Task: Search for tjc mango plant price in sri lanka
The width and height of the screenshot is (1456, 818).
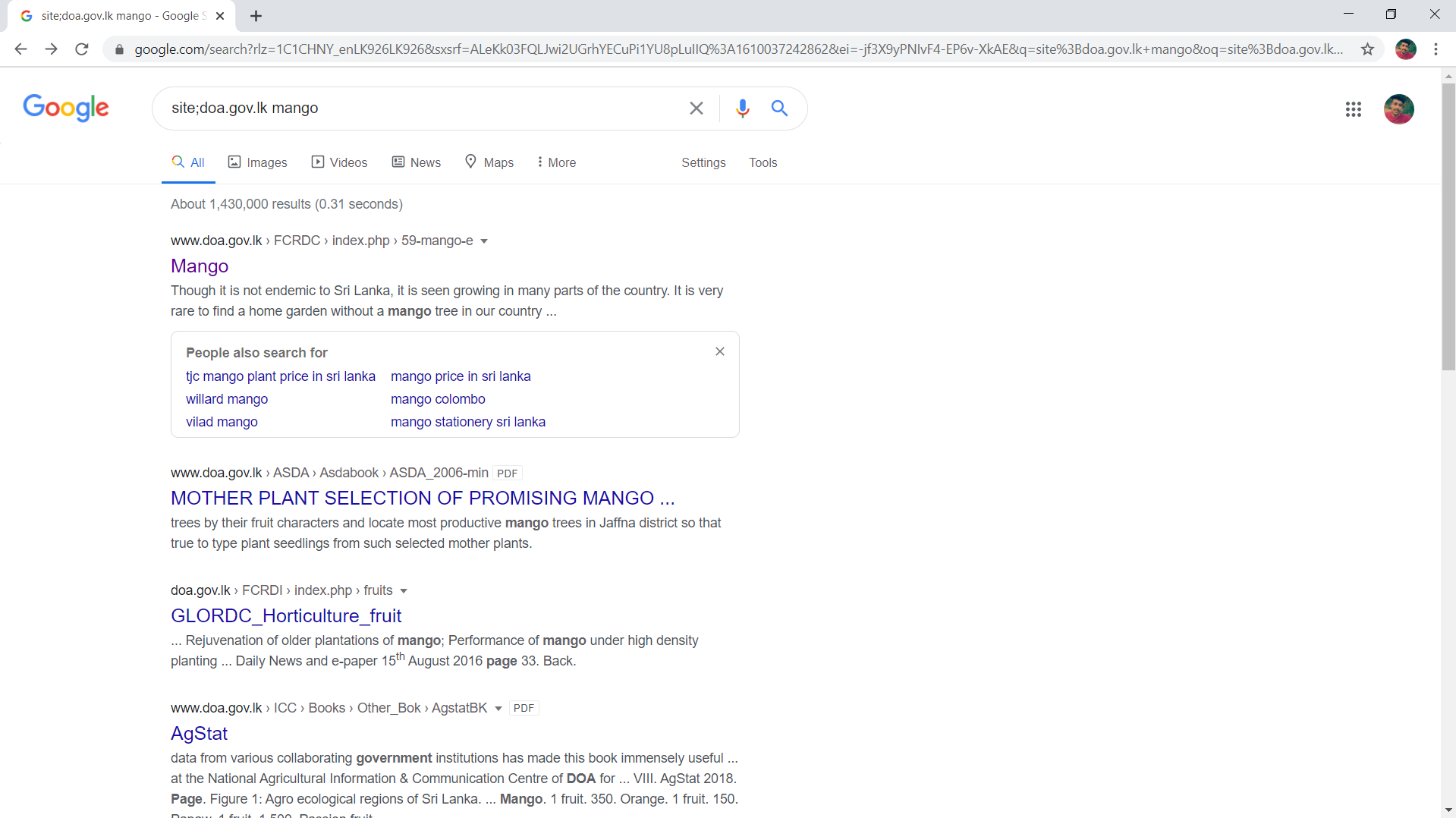Action: tap(281, 376)
